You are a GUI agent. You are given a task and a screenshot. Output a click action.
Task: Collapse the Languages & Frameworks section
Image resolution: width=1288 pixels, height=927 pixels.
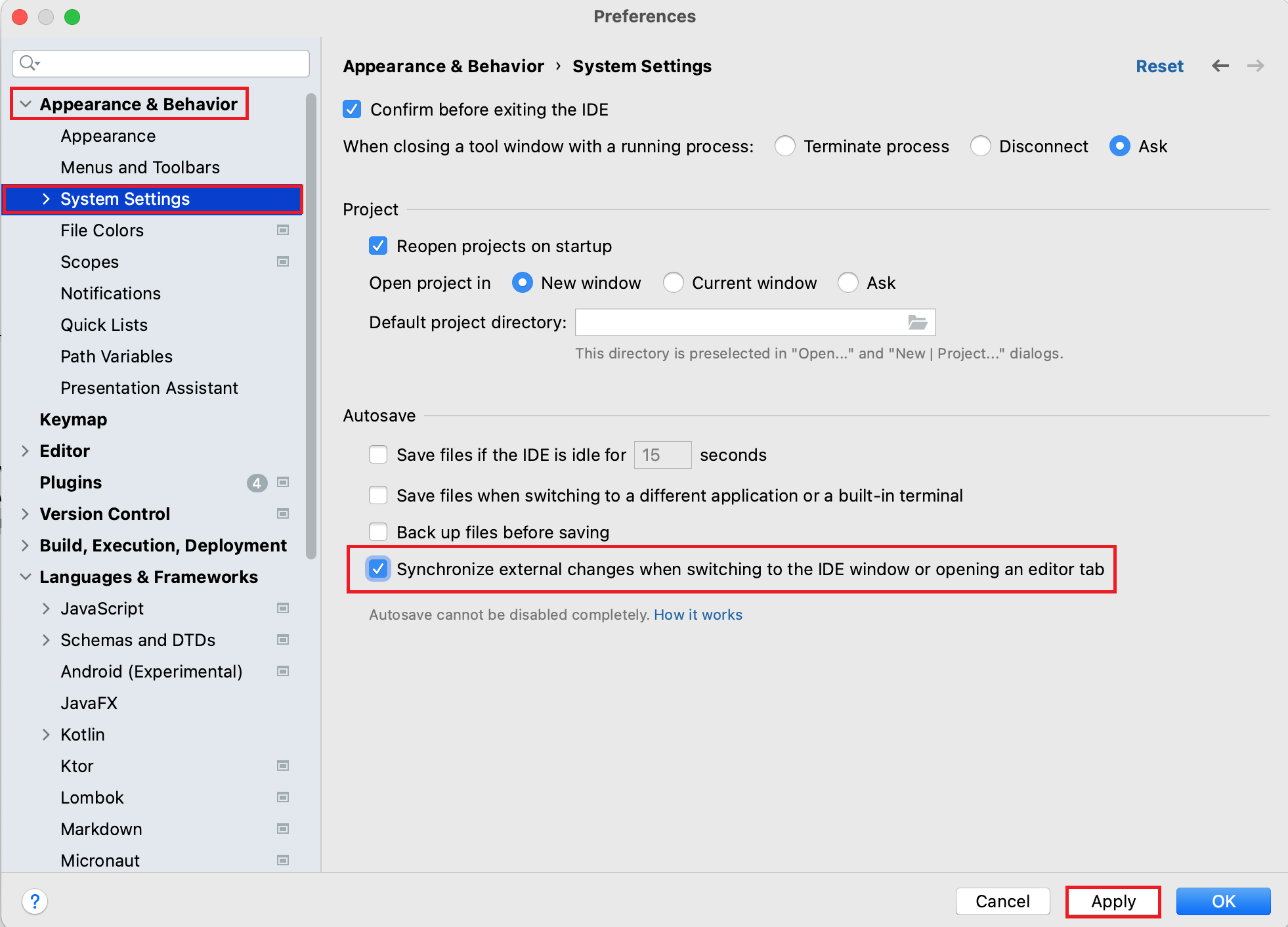(x=25, y=577)
